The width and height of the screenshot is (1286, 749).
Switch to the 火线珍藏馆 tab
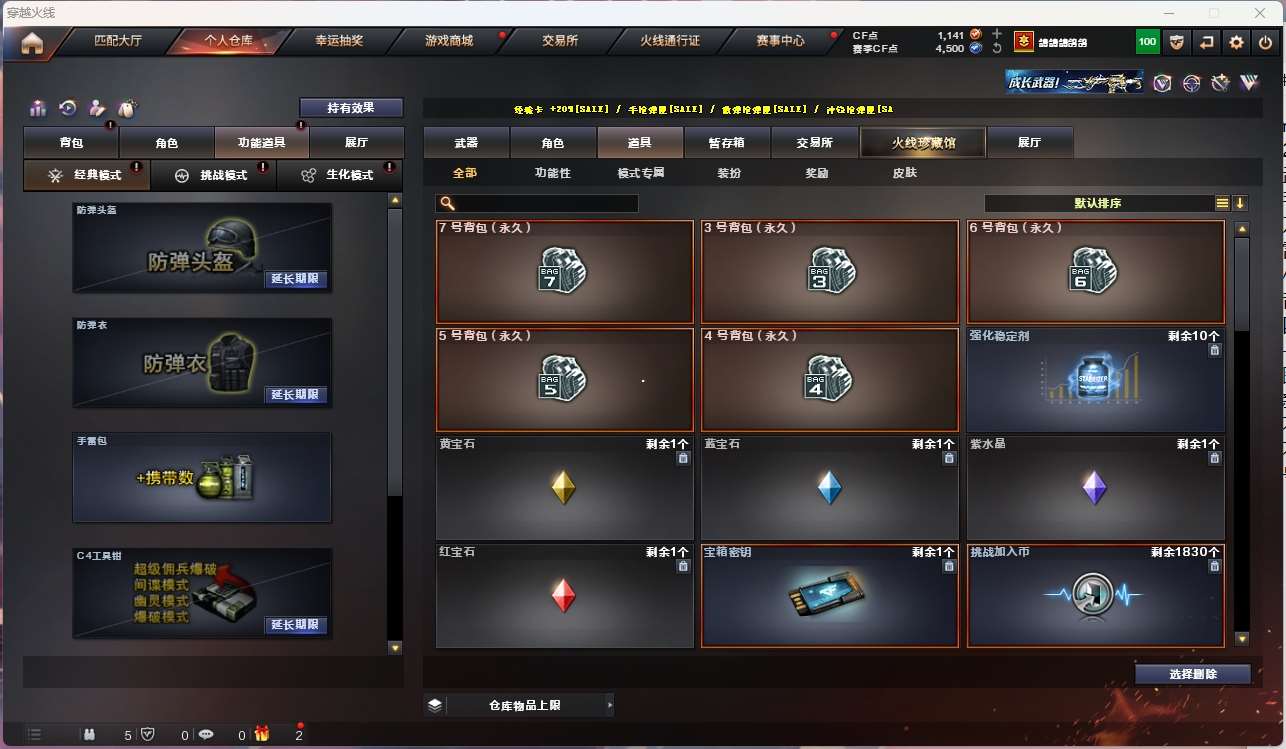click(923, 143)
